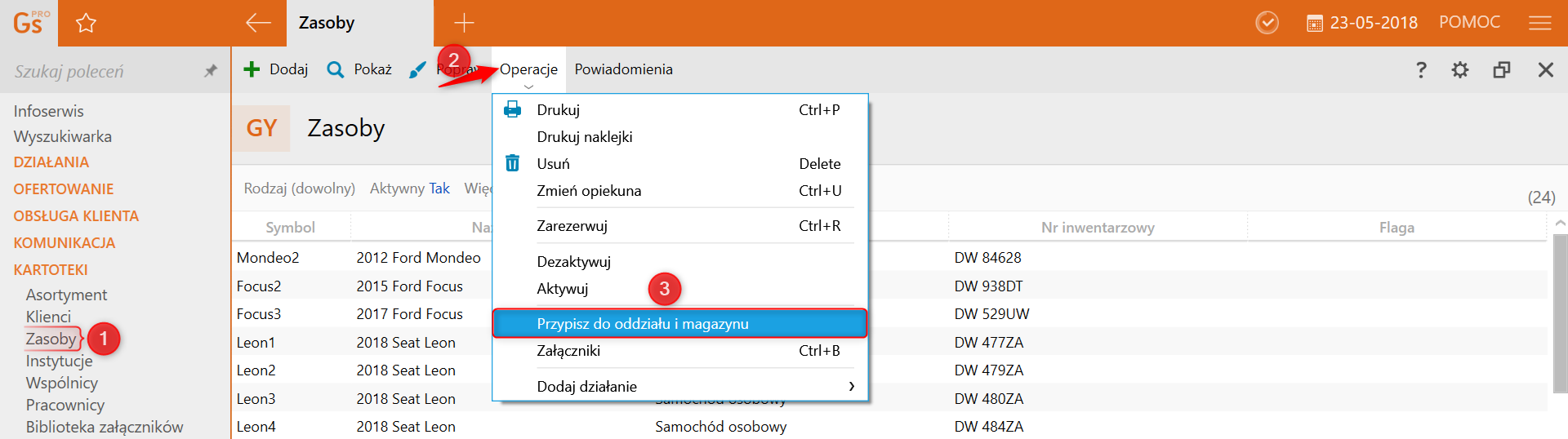Collapse the KARTOTEKI section
1568x439 pixels.
pos(50,270)
